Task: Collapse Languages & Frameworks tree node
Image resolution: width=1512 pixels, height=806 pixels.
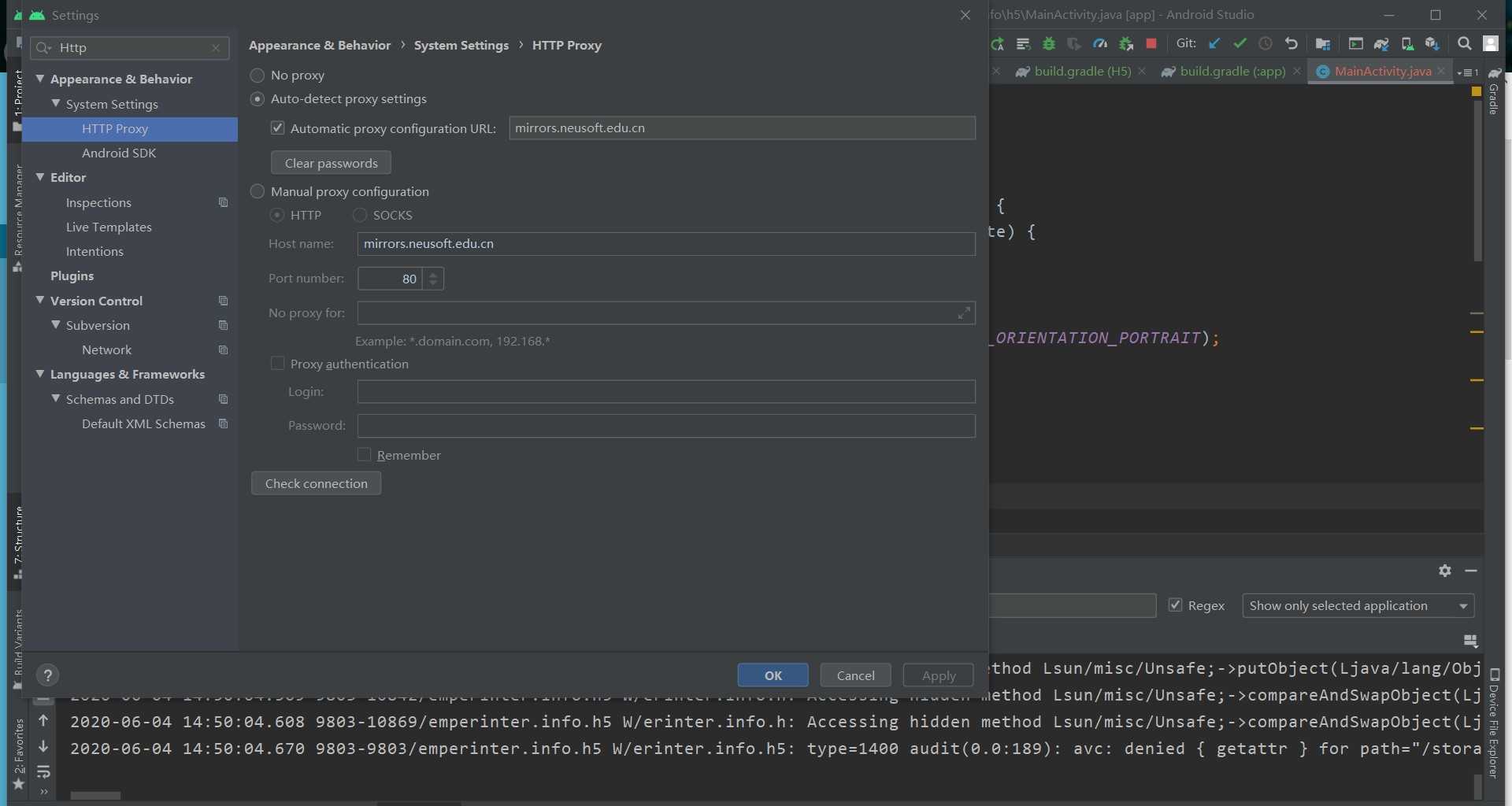Action: 40,374
